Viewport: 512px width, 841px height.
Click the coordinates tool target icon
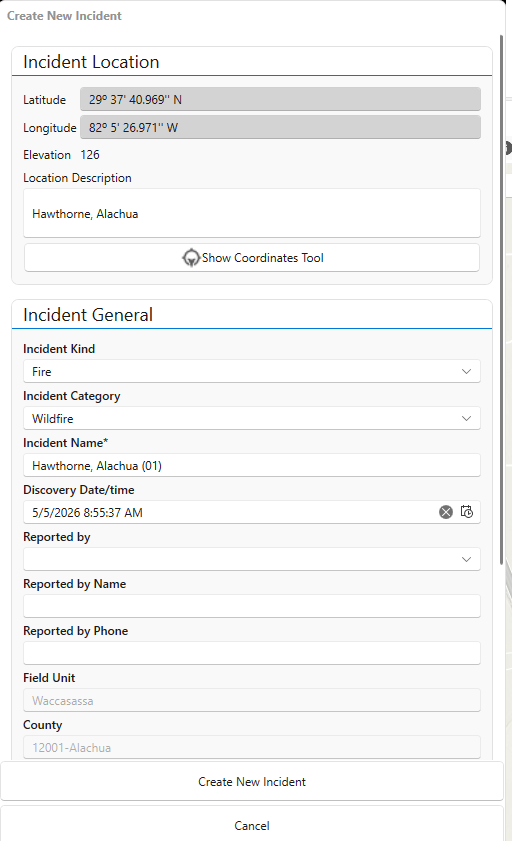point(191,258)
